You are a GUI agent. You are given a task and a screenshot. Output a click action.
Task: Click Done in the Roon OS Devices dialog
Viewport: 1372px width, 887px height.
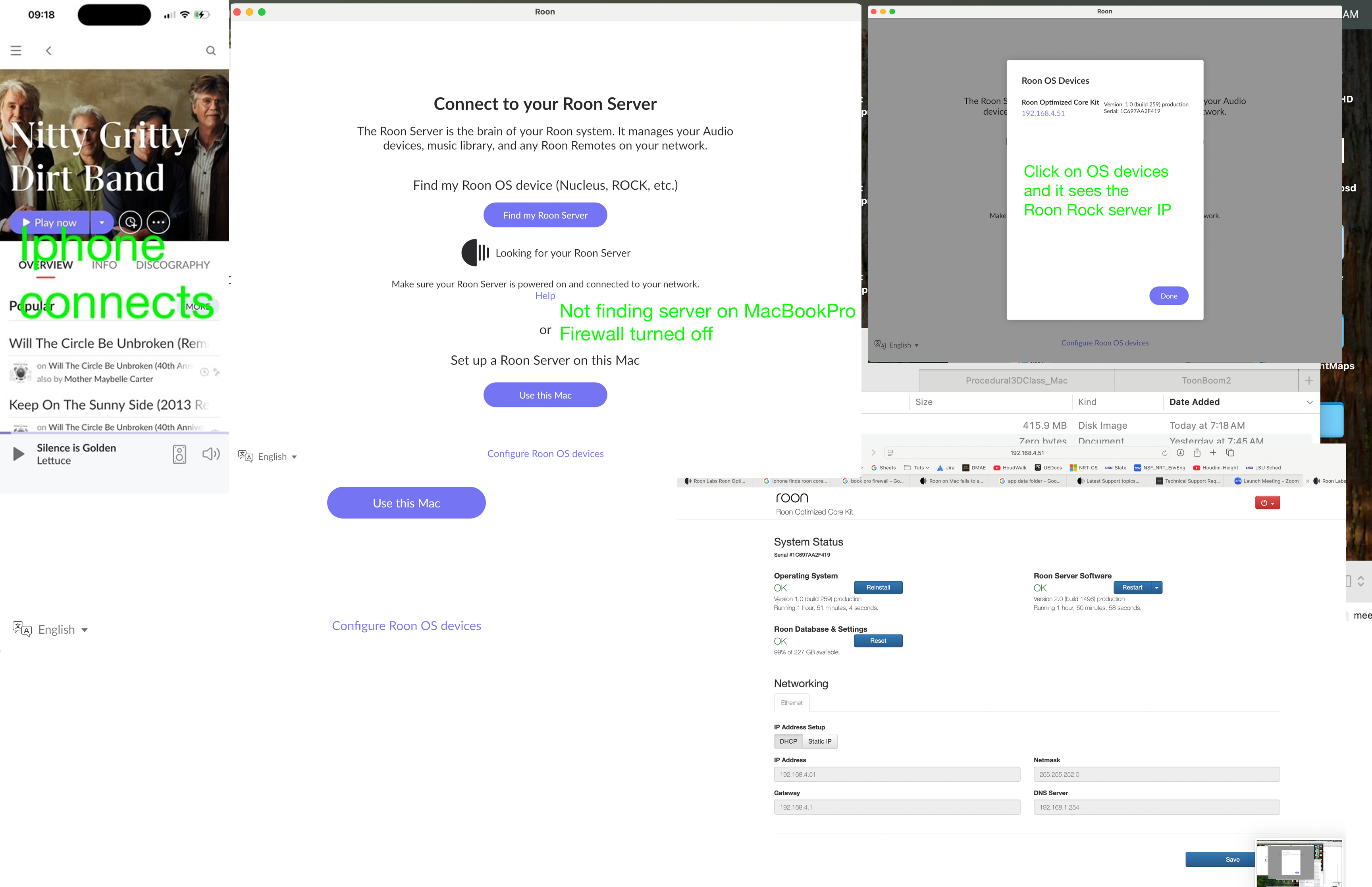[x=1169, y=296]
